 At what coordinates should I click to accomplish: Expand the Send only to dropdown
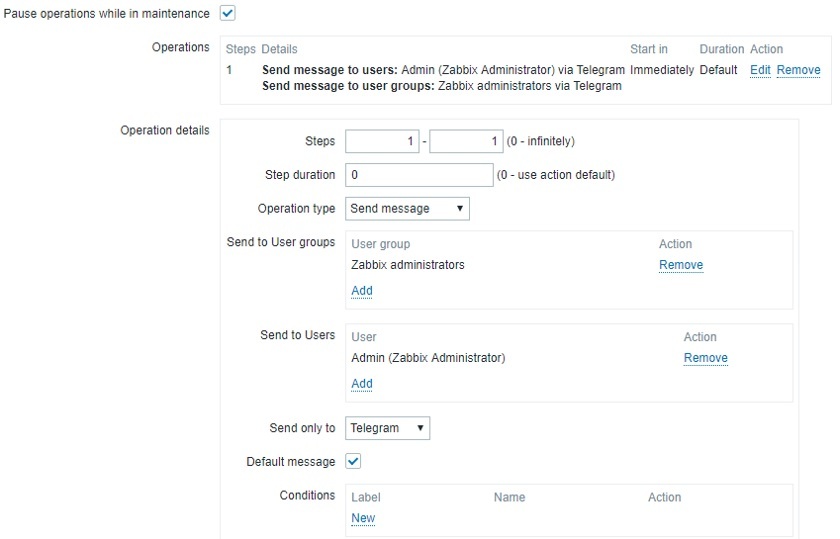[387, 428]
